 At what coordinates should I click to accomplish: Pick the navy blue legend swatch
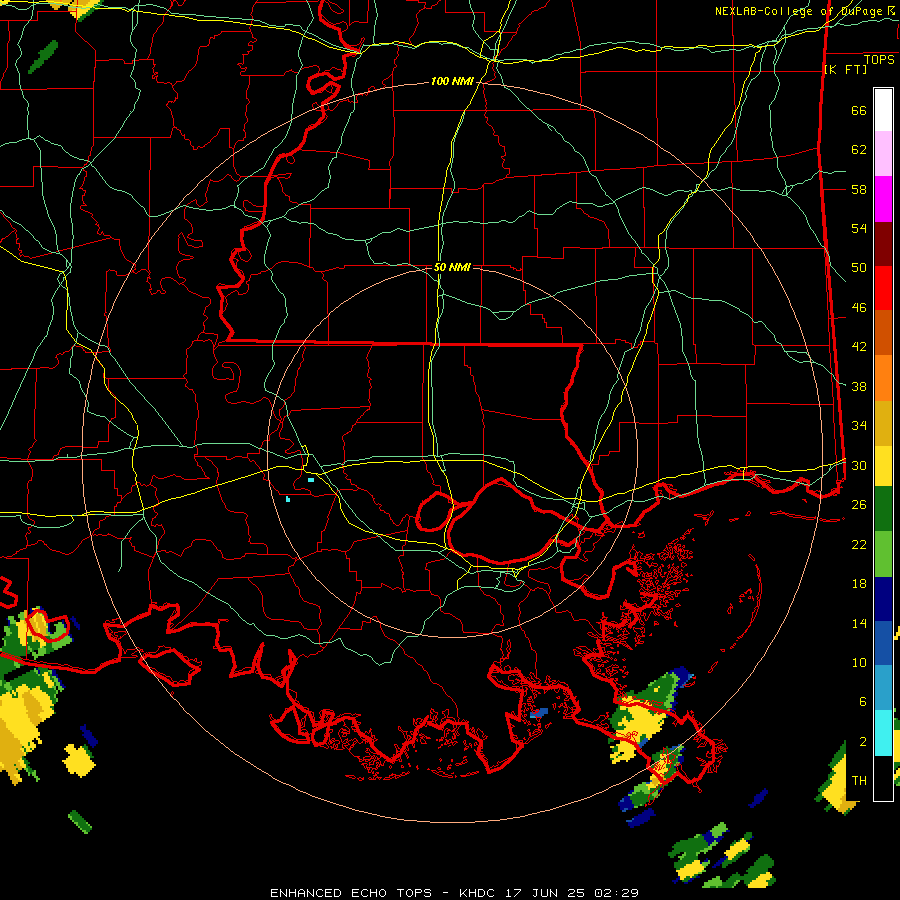(883, 599)
